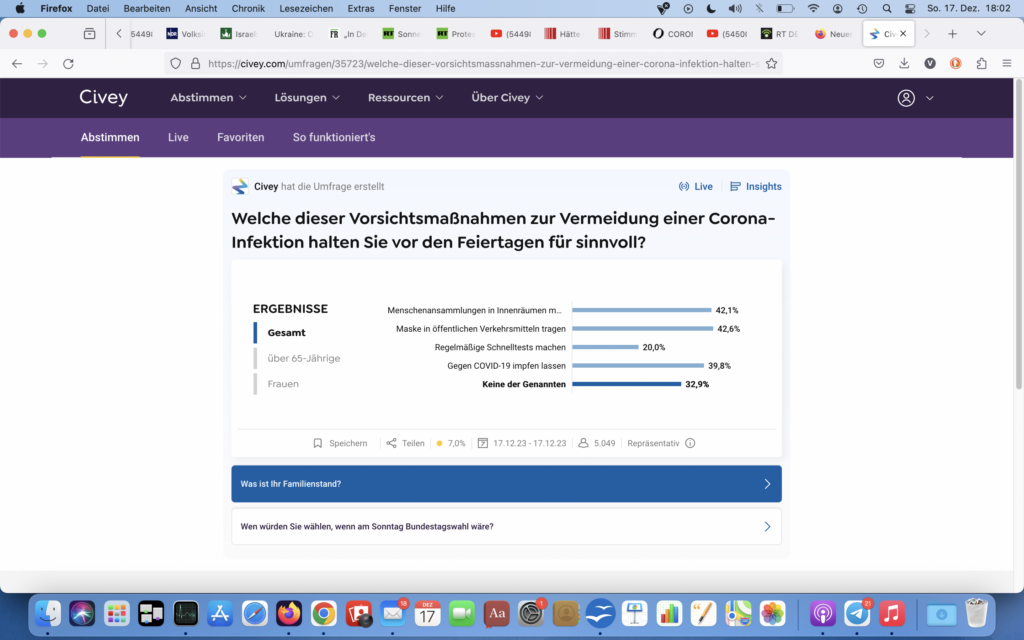Click the Teilen share icon
This screenshot has width=1024, height=640.
click(391, 443)
